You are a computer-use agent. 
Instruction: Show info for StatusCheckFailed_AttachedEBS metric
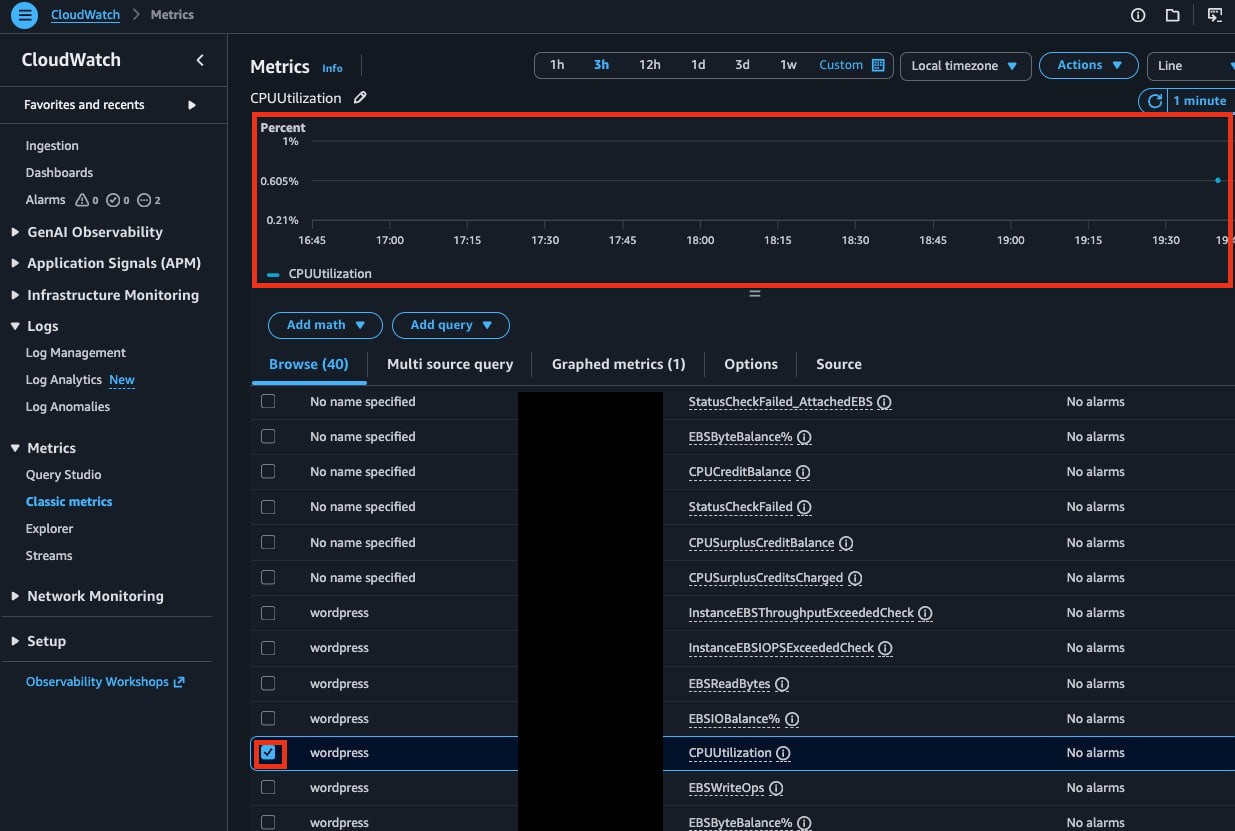885,402
